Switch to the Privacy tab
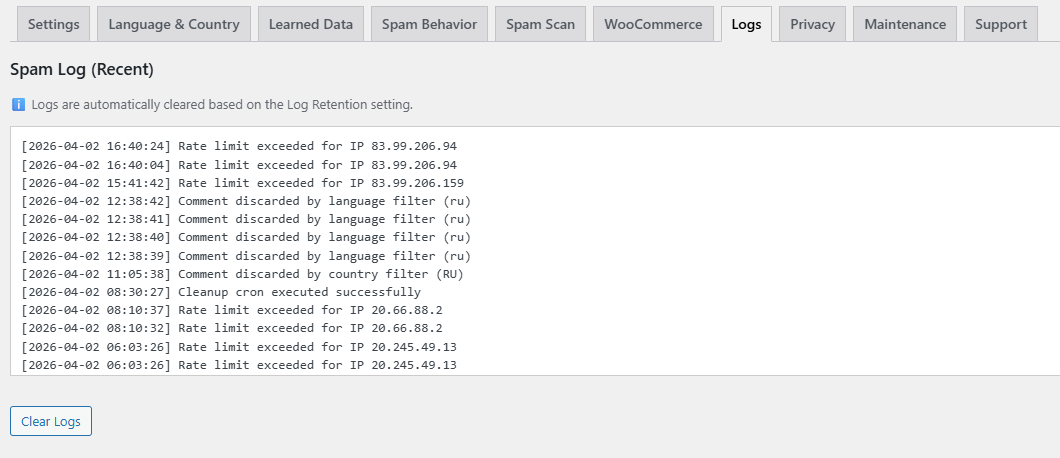 pyautogui.click(x=812, y=24)
